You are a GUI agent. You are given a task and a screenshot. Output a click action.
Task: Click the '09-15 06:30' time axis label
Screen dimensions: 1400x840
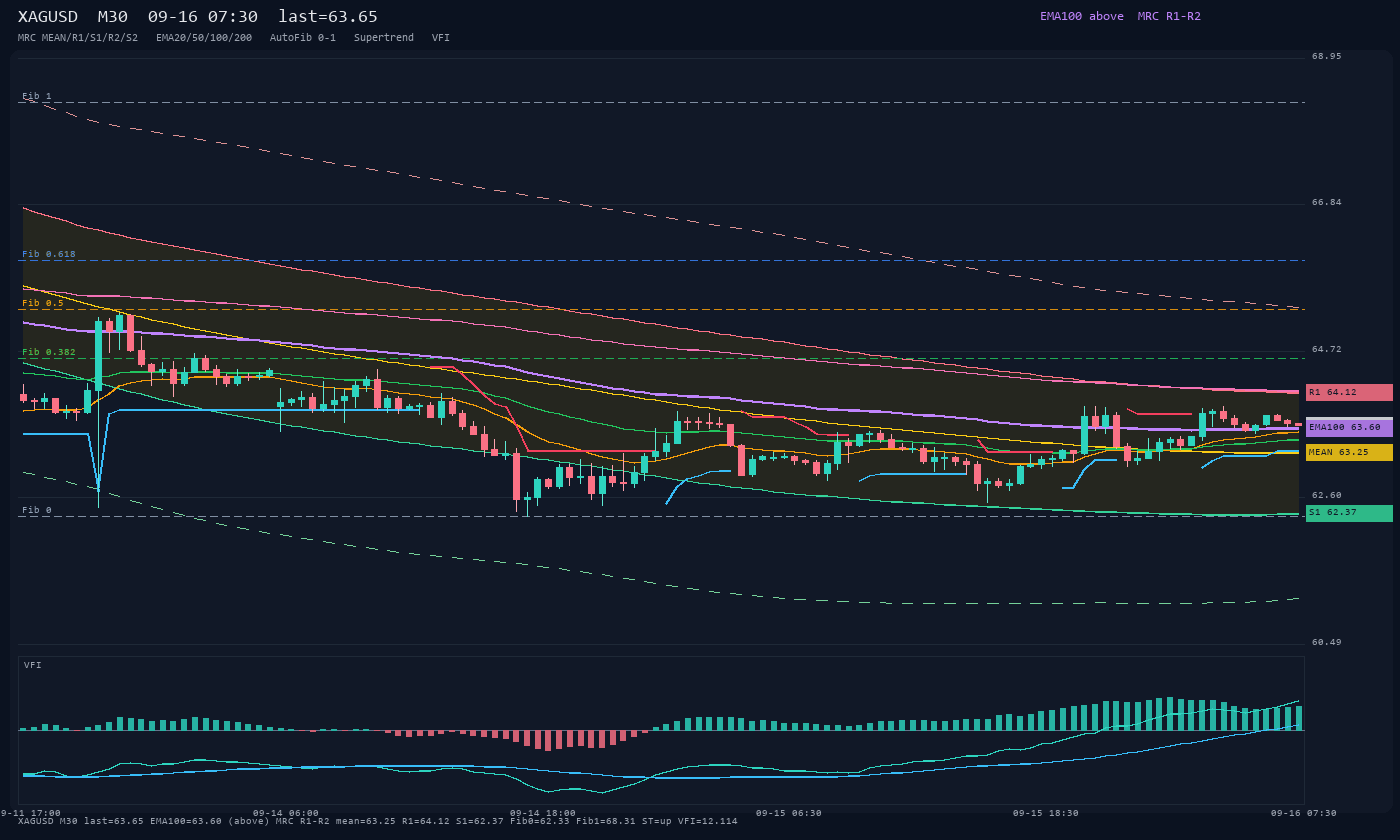[789, 813]
